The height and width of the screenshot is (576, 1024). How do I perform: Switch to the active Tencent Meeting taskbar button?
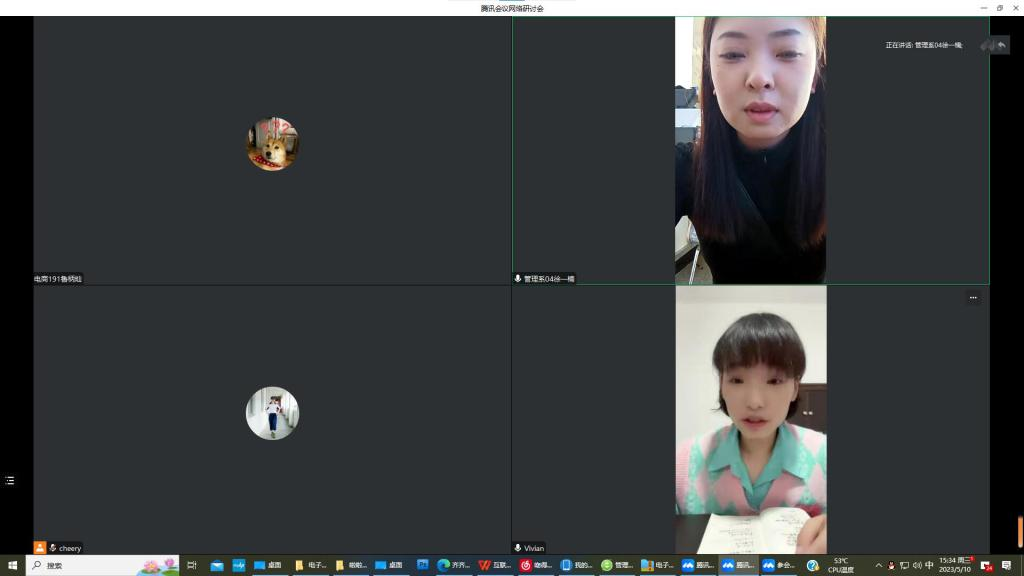click(x=738, y=565)
